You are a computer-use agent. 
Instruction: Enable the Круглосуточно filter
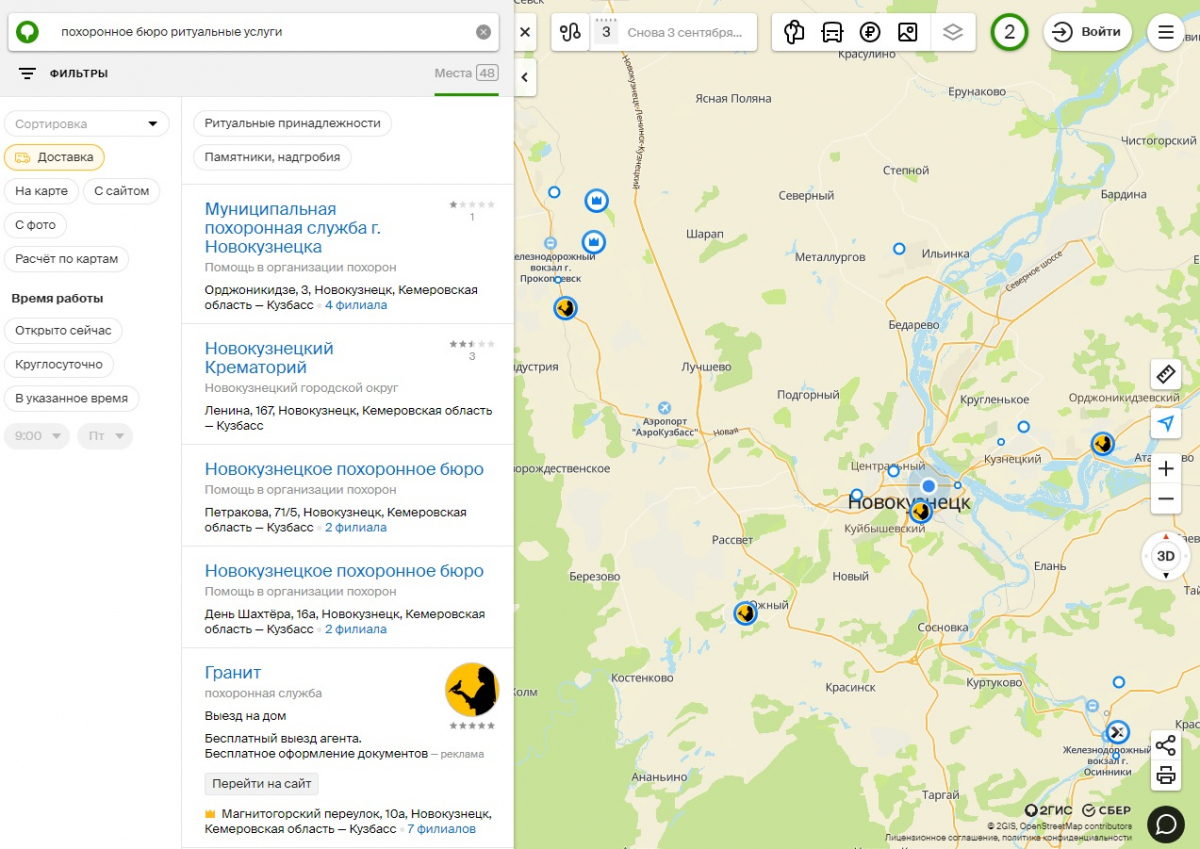[59, 364]
